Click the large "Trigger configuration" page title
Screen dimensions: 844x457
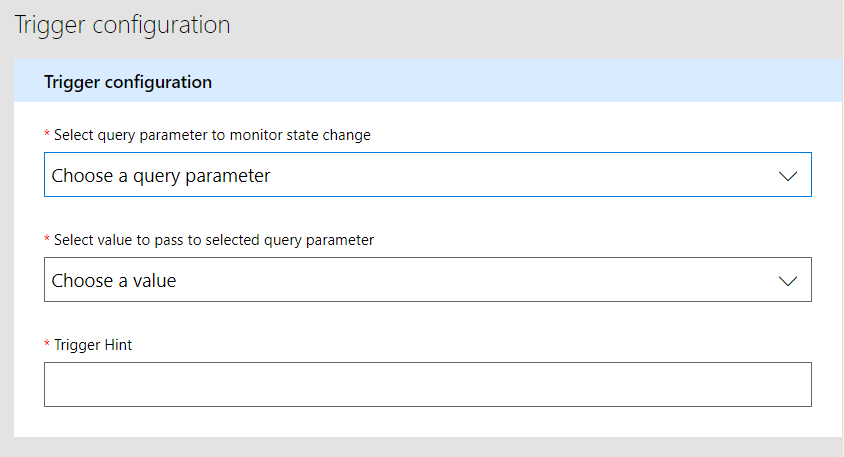(x=122, y=25)
